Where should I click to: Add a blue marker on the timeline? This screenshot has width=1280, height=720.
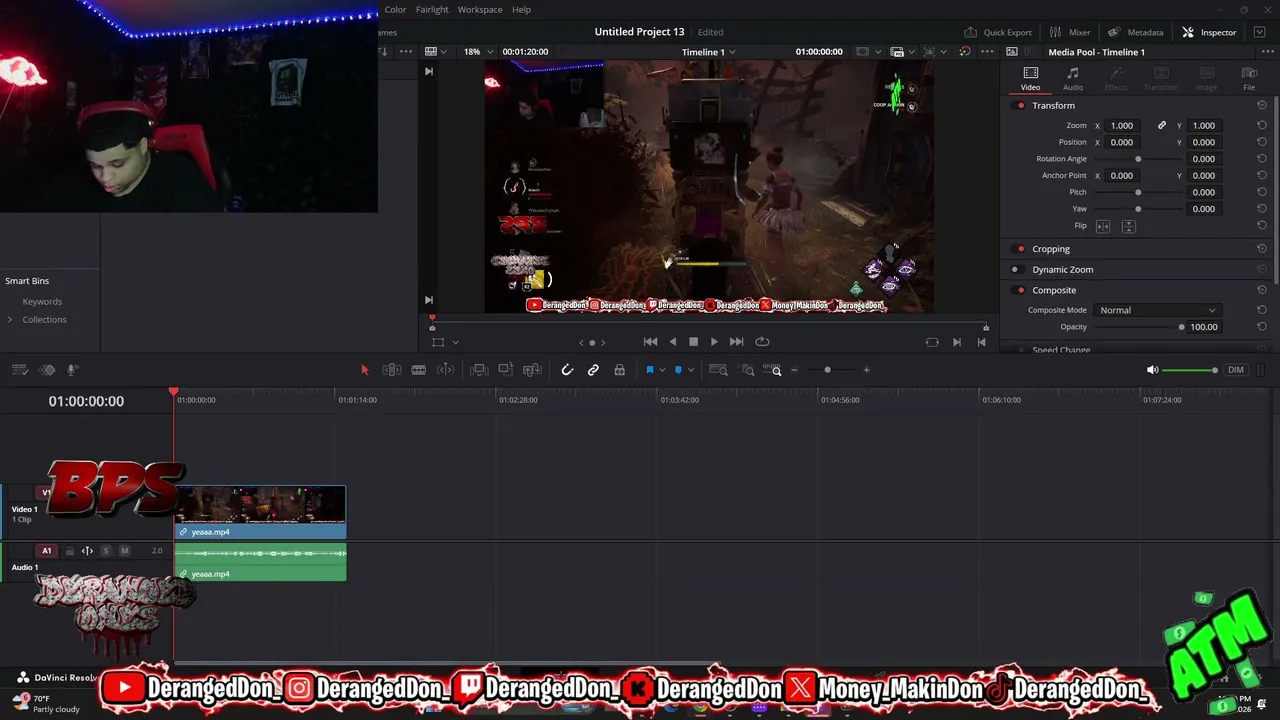coord(678,370)
